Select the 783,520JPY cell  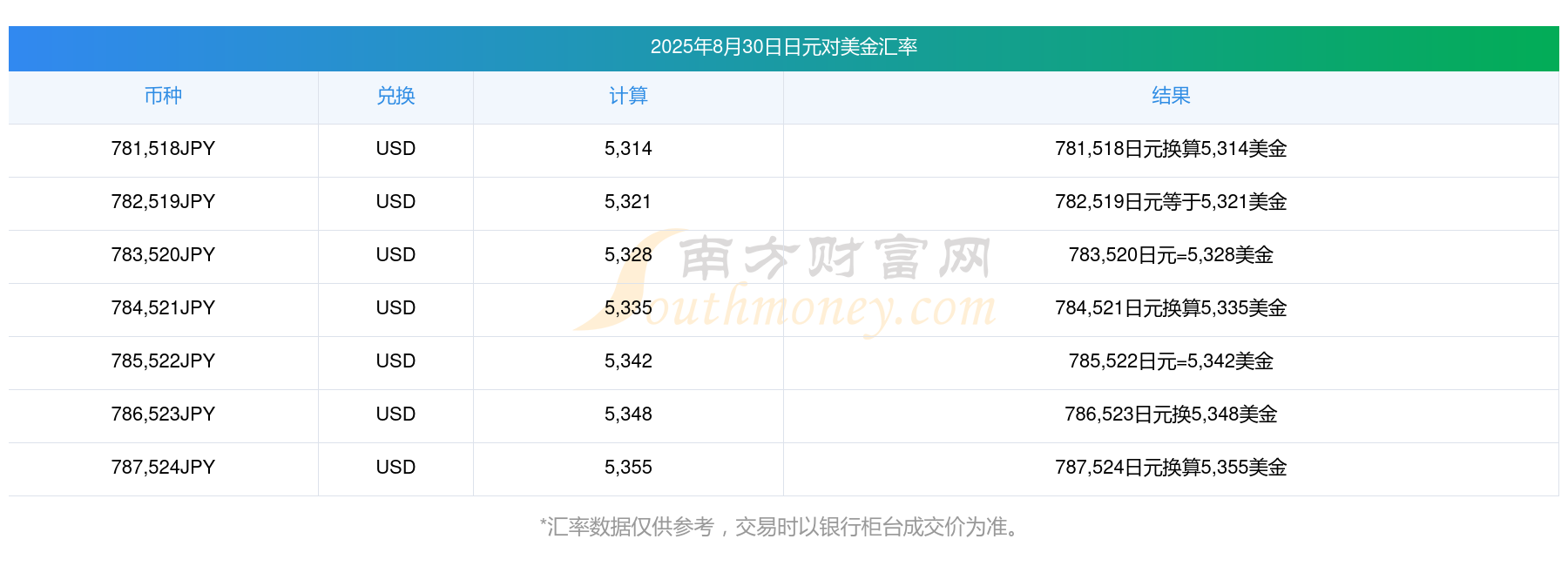point(163,255)
